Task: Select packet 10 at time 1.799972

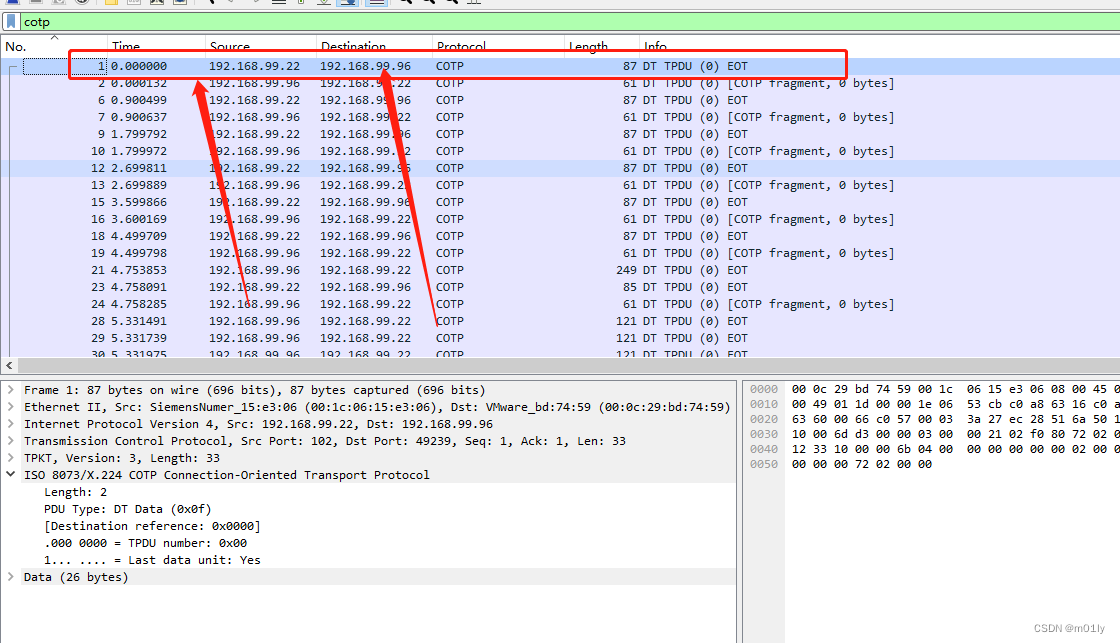Action: coord(560,151)
